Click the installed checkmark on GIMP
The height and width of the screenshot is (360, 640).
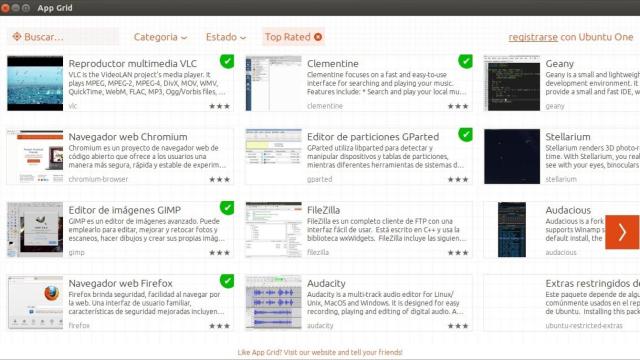[227, 208]
